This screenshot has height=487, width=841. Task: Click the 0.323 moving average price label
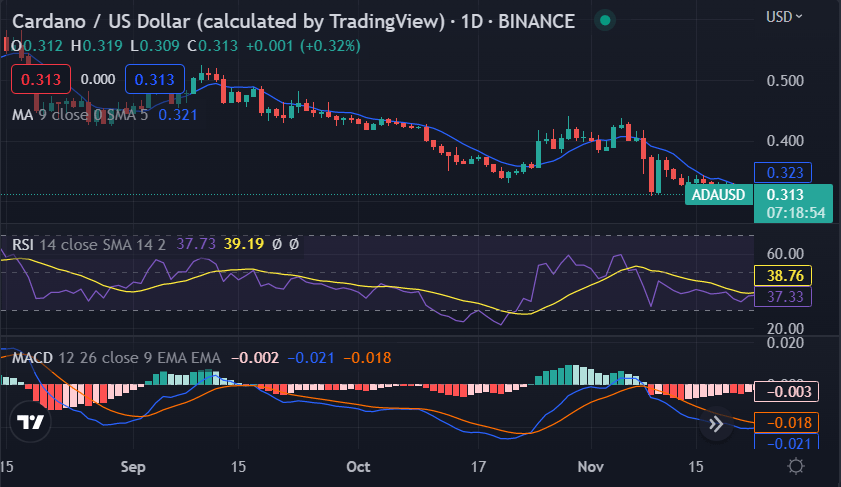(x=783, y=173)
